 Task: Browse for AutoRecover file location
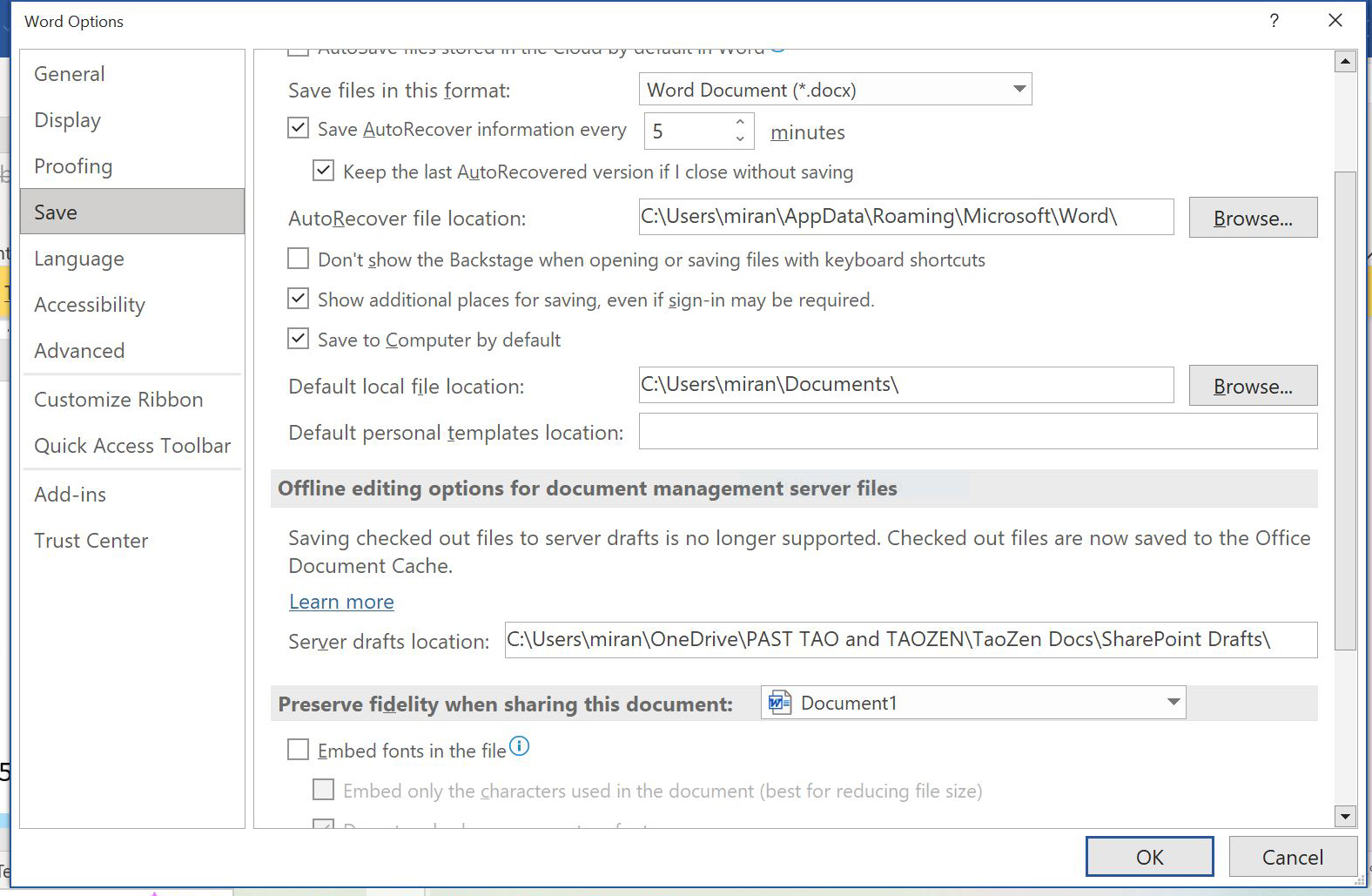[x=1253, y=218]
